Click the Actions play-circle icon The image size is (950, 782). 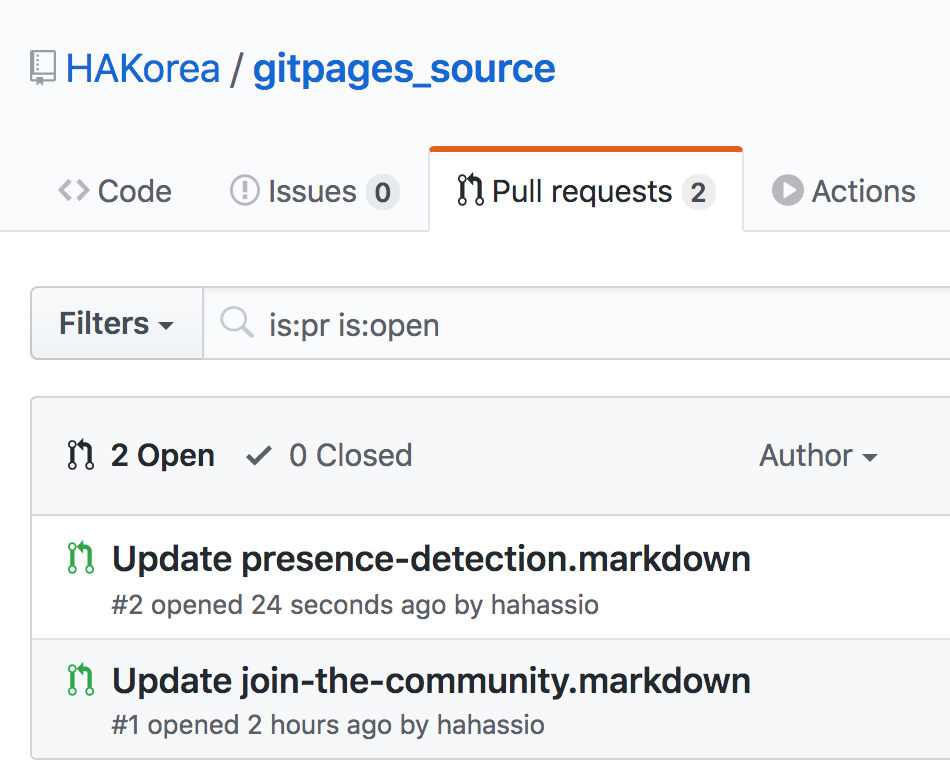tap(788, 190)
